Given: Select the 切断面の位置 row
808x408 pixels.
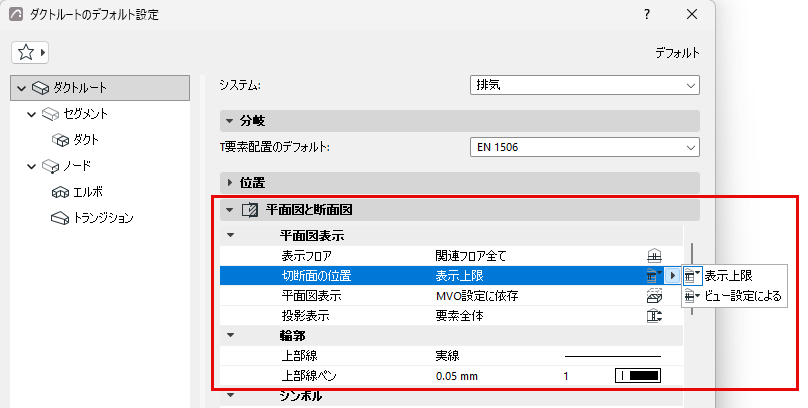Looking at the screenshot, I should (x=451, y=276).
